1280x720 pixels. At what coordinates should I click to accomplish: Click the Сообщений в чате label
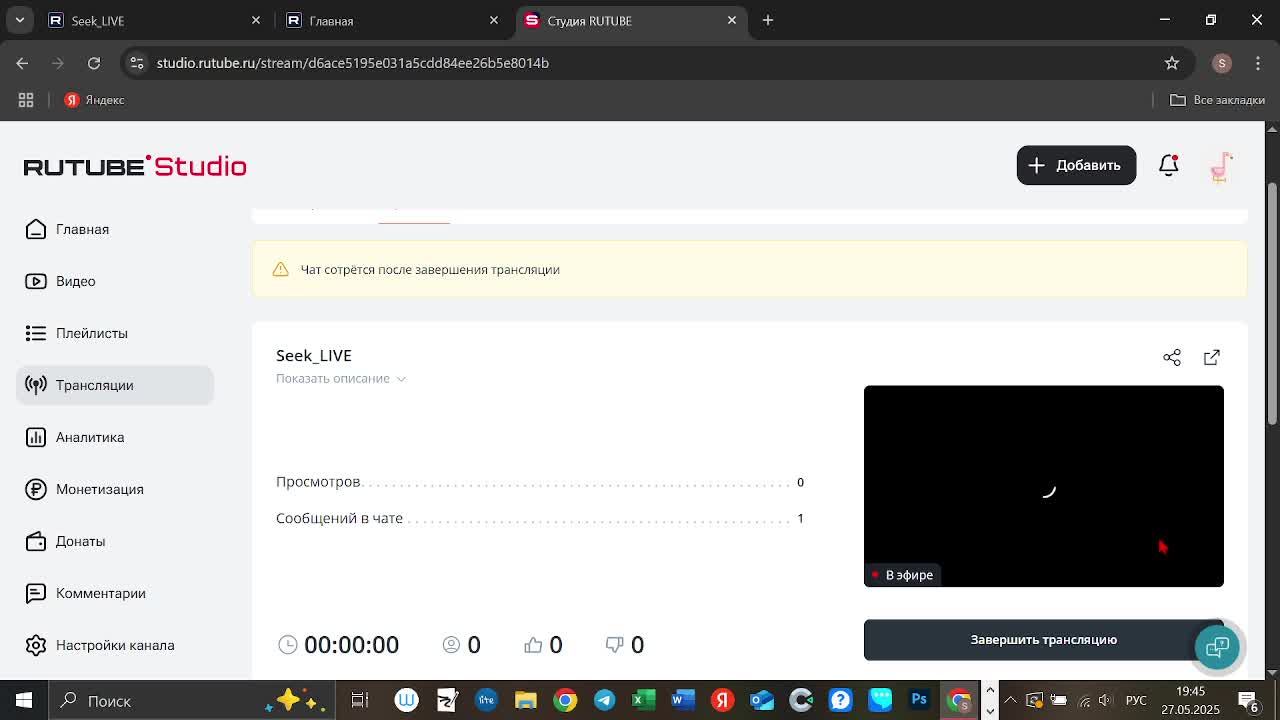pos(340,518)
